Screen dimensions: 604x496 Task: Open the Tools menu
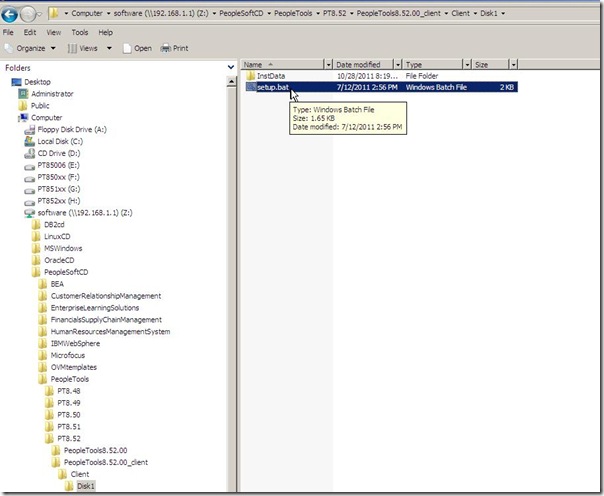click(x=77, y=32)
